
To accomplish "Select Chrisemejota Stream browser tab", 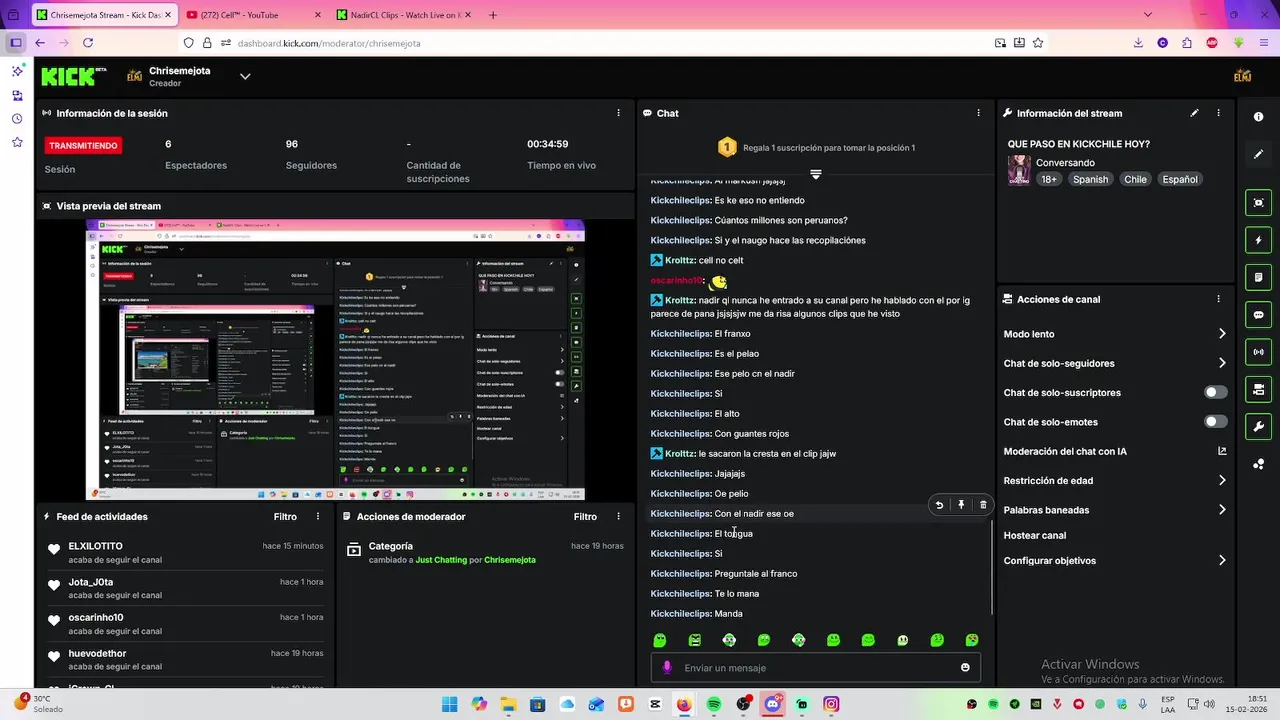I will [104, 15].
